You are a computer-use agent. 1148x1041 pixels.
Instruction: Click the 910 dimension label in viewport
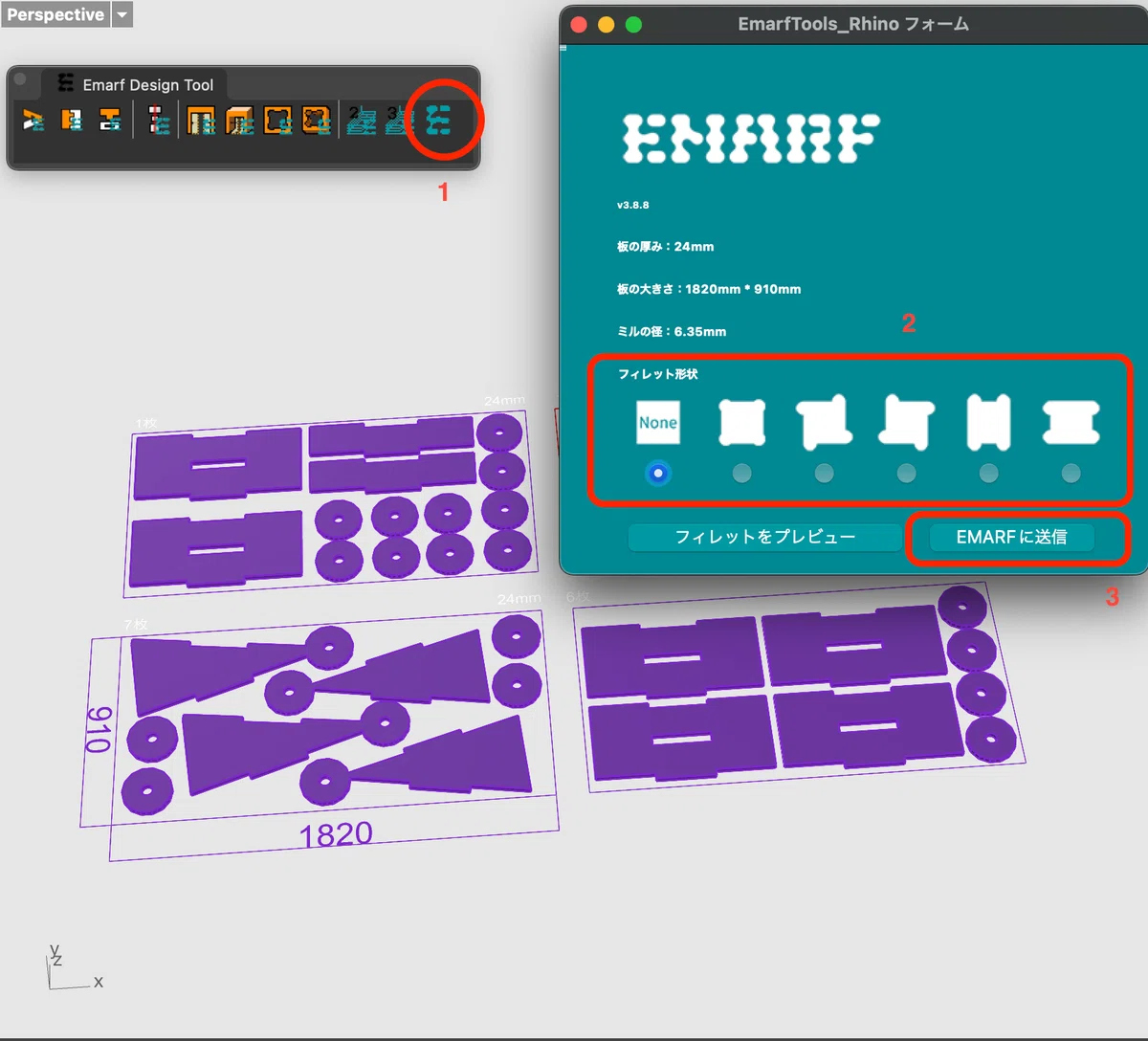coord(99,729)
